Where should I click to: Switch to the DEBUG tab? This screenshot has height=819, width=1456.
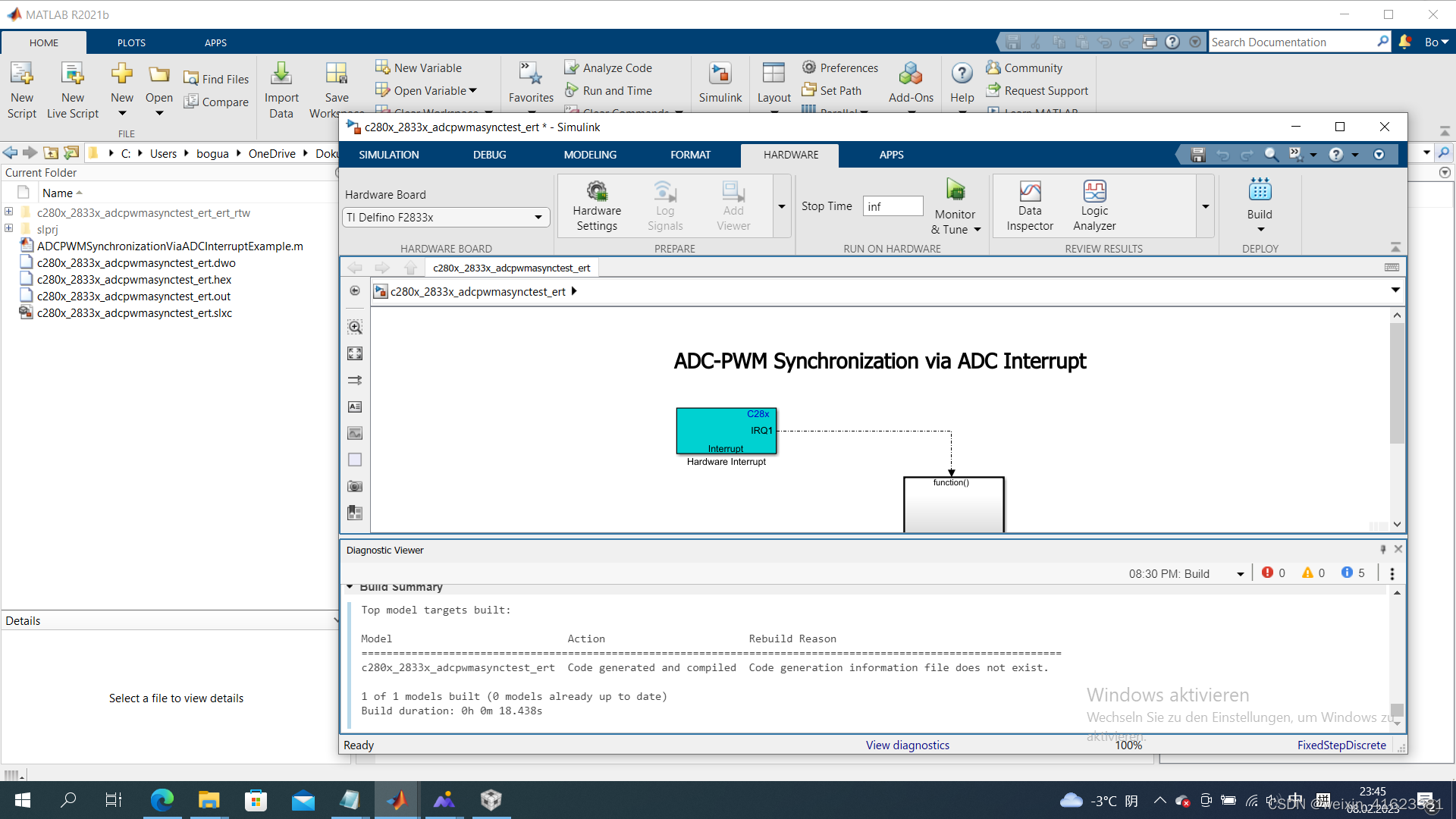tap(489, 155)
